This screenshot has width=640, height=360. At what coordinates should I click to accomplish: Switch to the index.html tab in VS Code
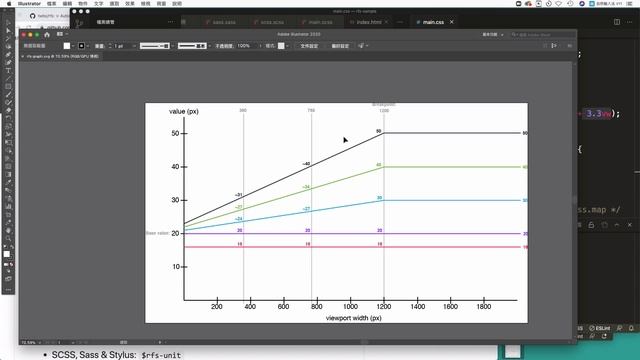tap(369, 22)
